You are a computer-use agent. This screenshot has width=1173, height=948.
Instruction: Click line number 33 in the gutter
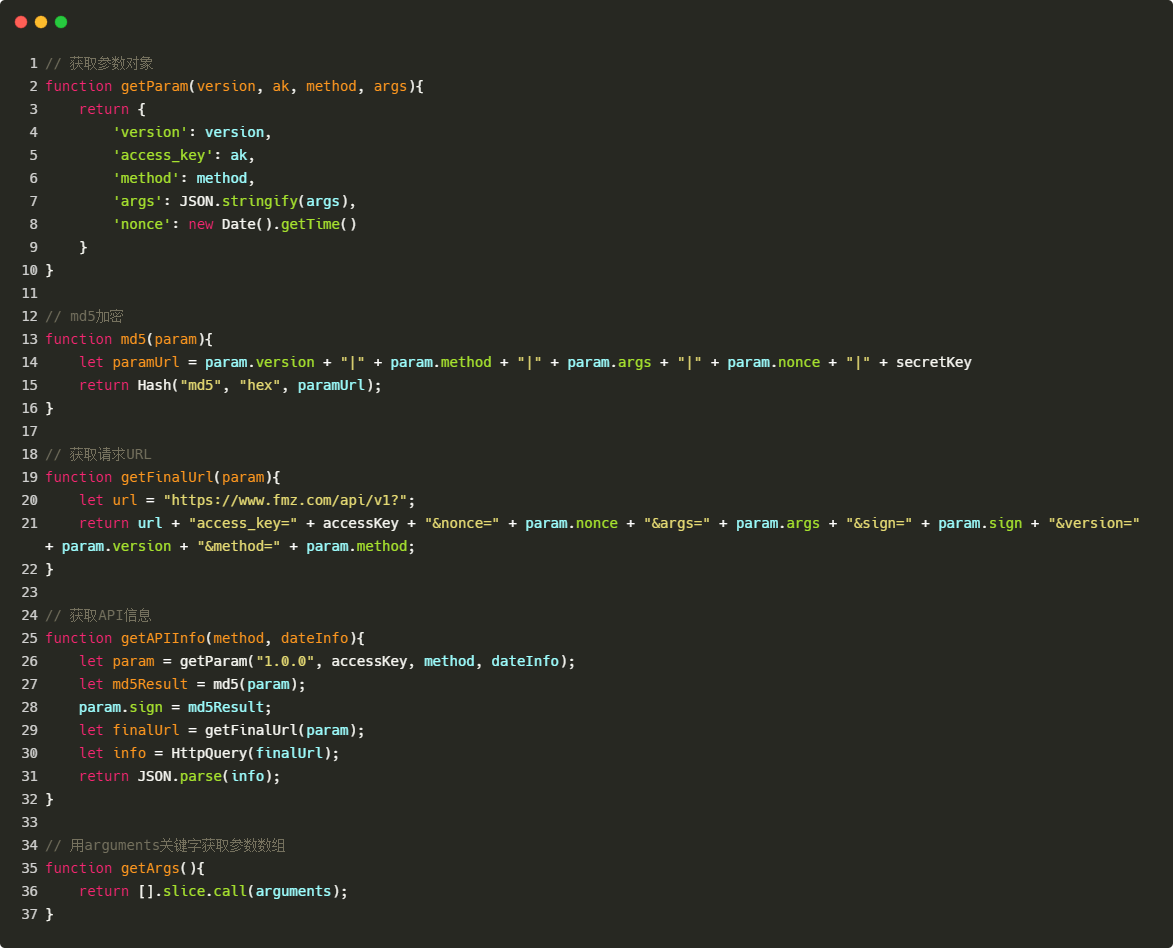pos(30,823)
